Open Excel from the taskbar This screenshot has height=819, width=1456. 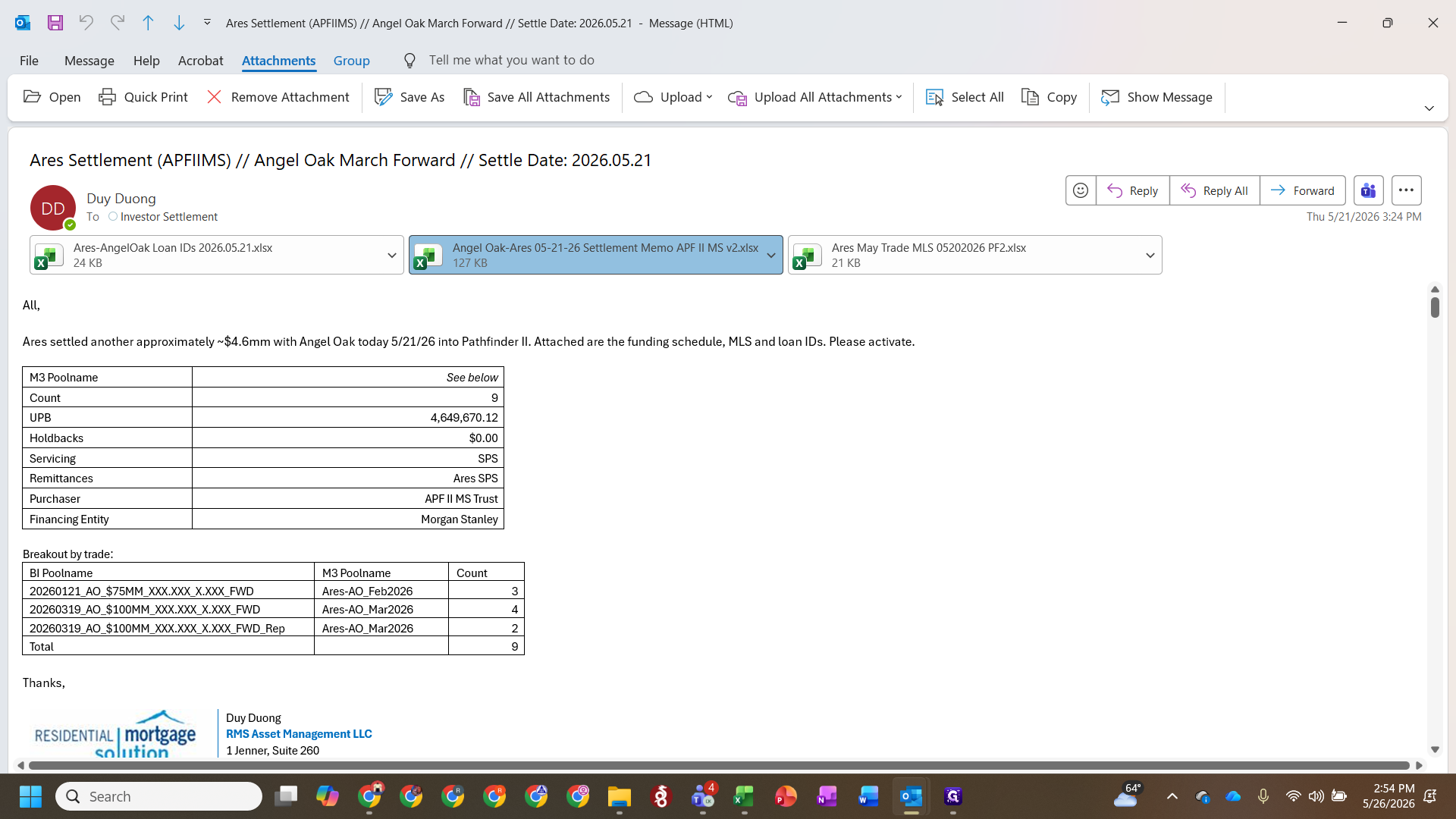pos(744,796)
